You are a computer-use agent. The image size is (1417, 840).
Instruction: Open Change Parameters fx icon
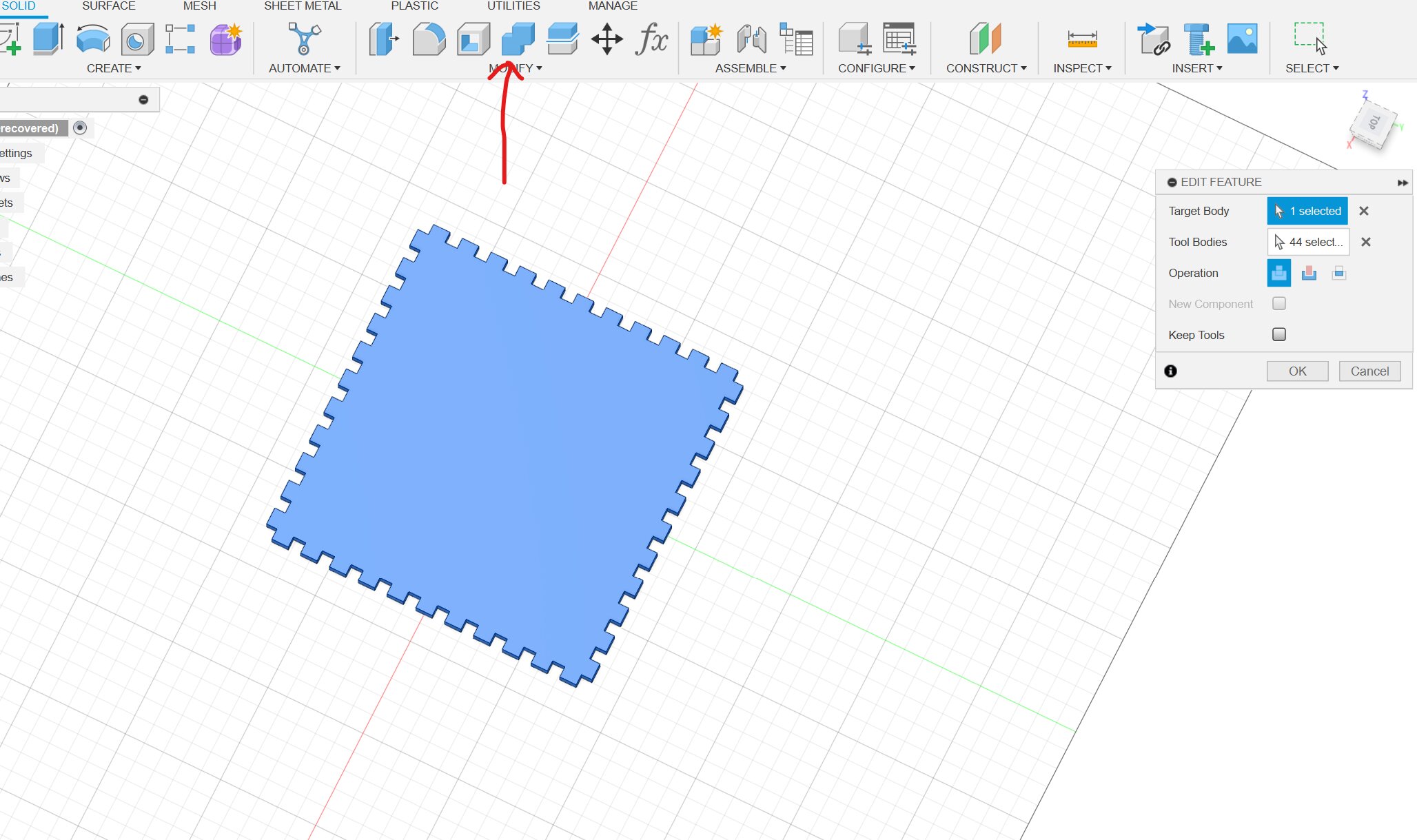(651, 39)
